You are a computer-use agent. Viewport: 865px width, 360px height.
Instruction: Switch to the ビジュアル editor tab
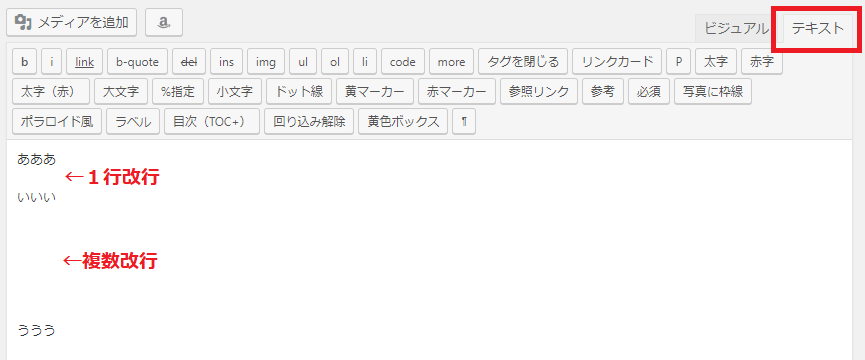tap(736, 29)
